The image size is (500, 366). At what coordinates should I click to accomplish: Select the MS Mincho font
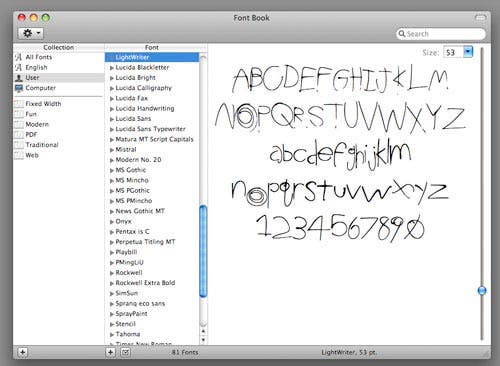click(132, 180)
